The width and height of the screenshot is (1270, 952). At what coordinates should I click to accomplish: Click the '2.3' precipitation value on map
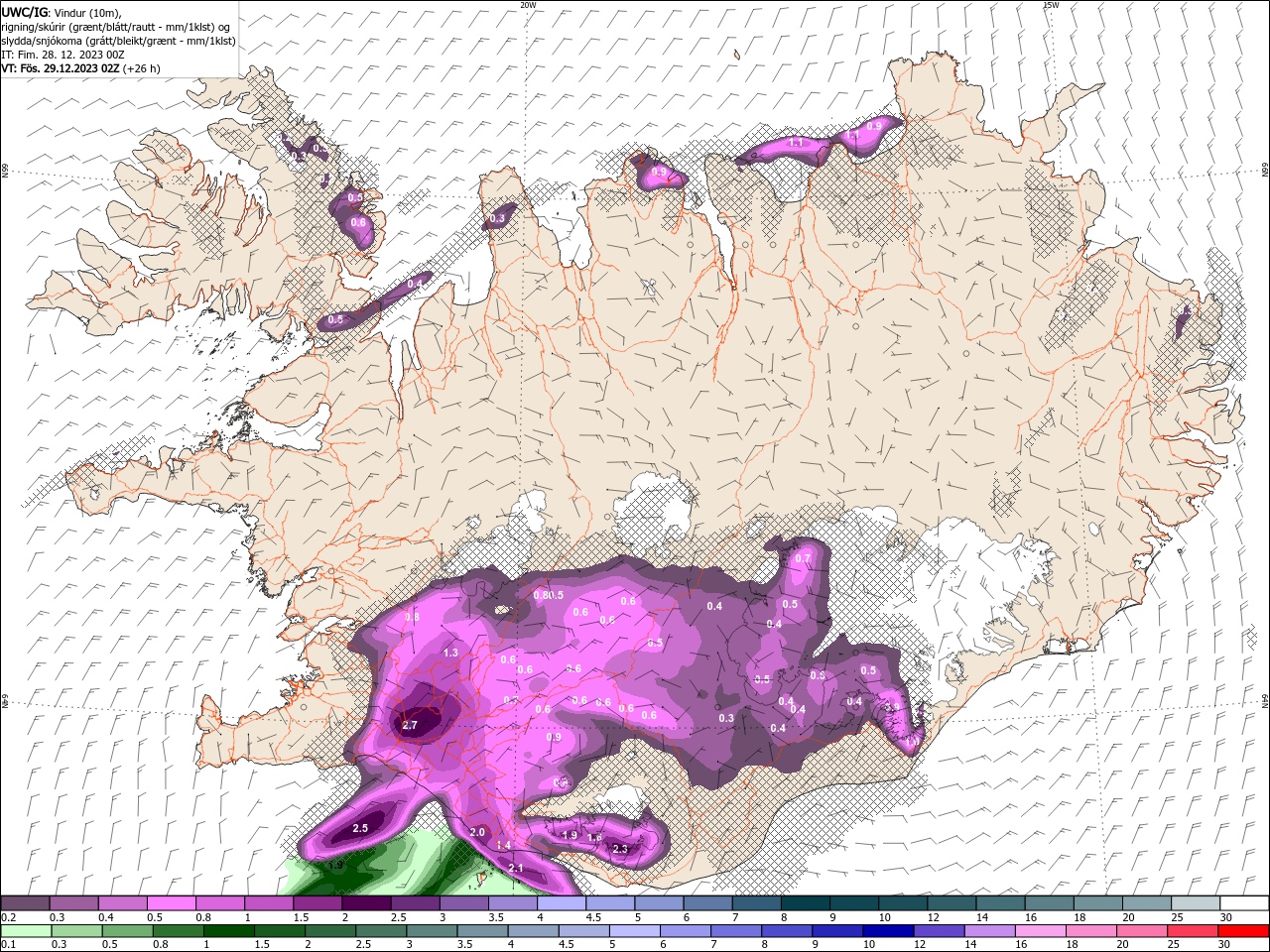(x=620, y=849)
